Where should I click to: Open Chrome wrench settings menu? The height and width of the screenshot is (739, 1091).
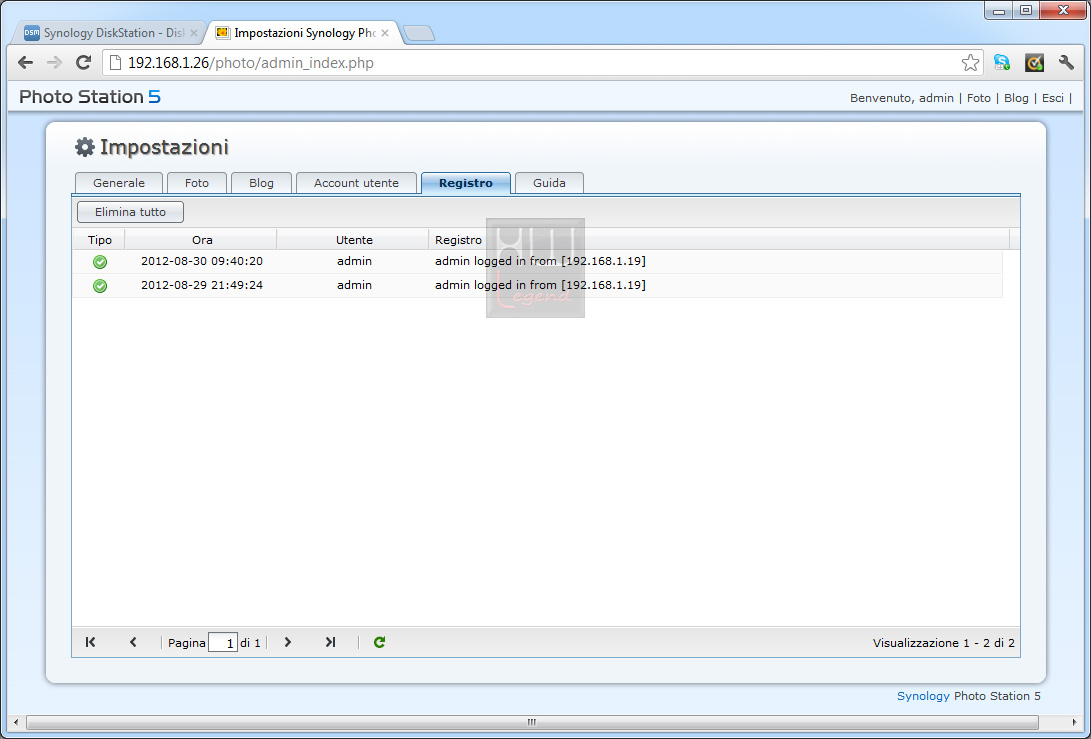(x=1066, y=63)
